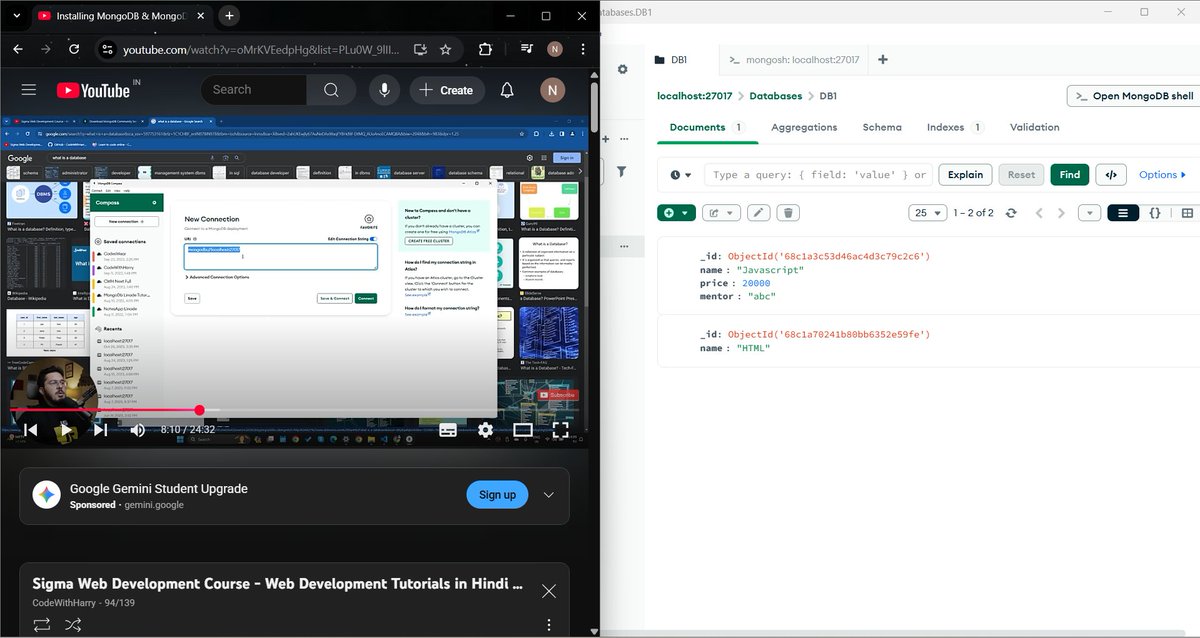Switch player to theater mode
Image resolution: width=1200 pixels, height=638 pixels.
pyautogui.click(x=522, y=430)
